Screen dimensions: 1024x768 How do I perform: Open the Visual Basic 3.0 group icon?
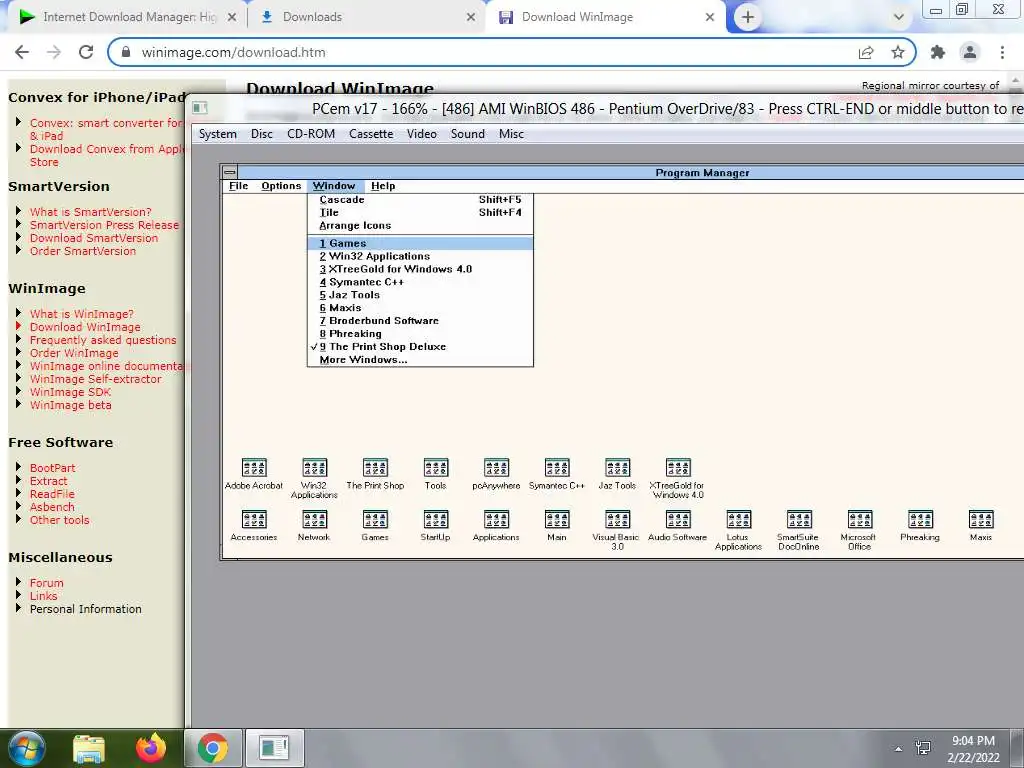617,519
